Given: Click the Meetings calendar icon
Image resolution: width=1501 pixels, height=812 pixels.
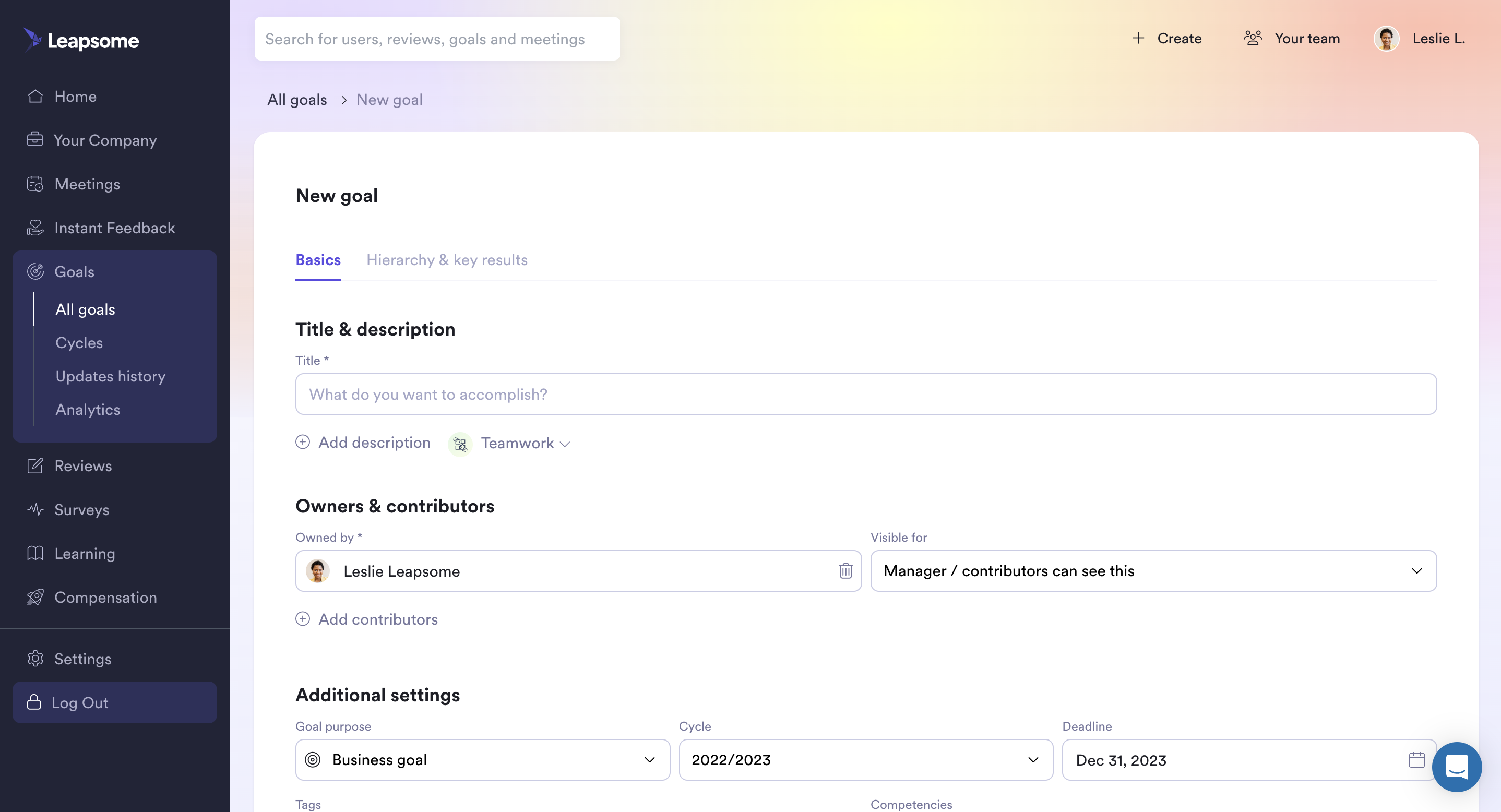Looking at the screenshot, I should pyautogui.click(x=35, y=184).
